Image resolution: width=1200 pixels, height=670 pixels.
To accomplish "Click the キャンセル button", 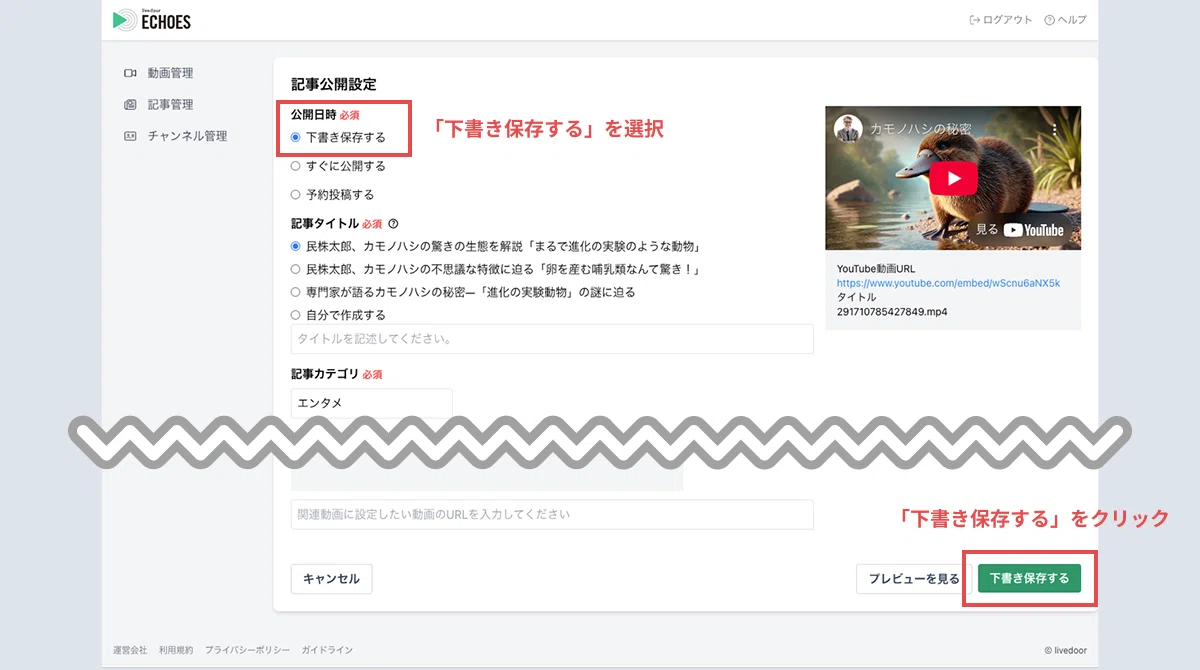I will [331, 579].
